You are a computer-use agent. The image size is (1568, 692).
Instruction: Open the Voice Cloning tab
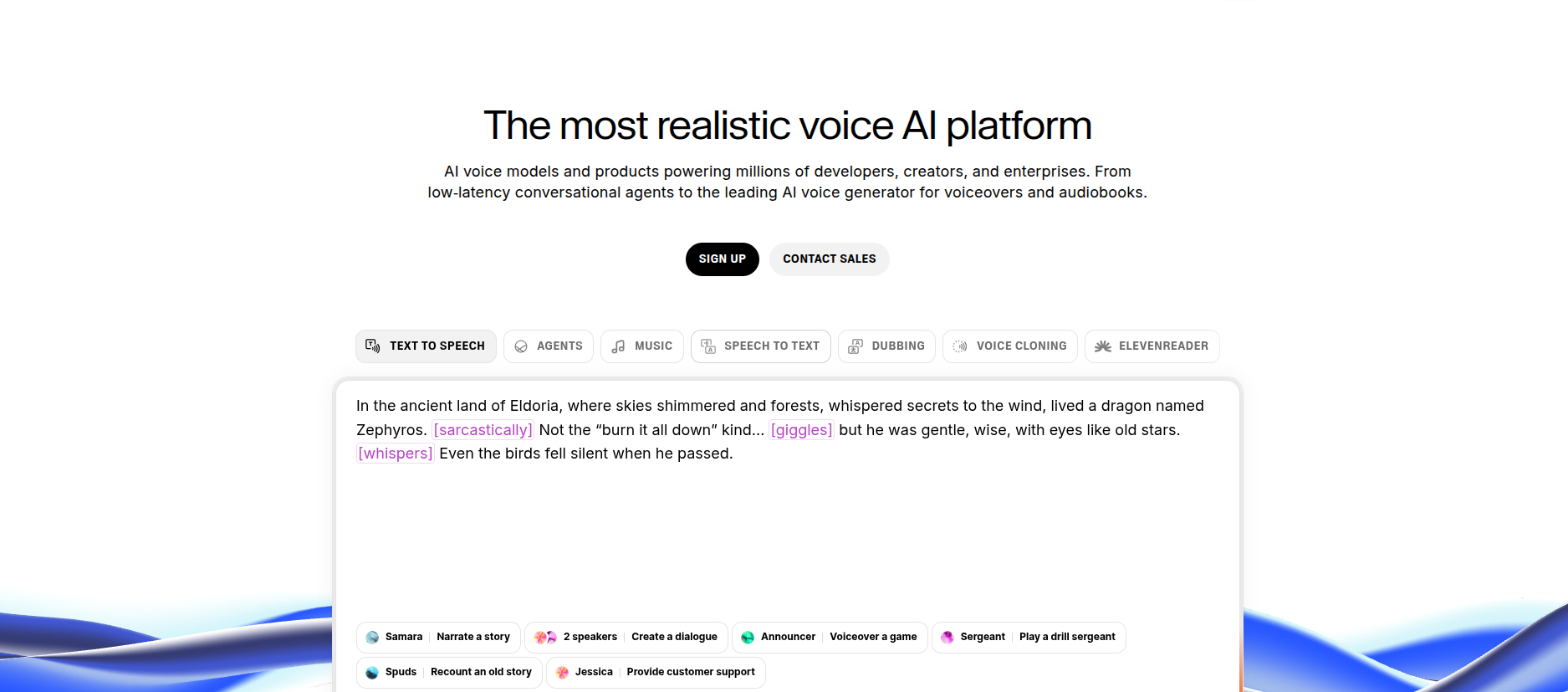point(1010,346)
